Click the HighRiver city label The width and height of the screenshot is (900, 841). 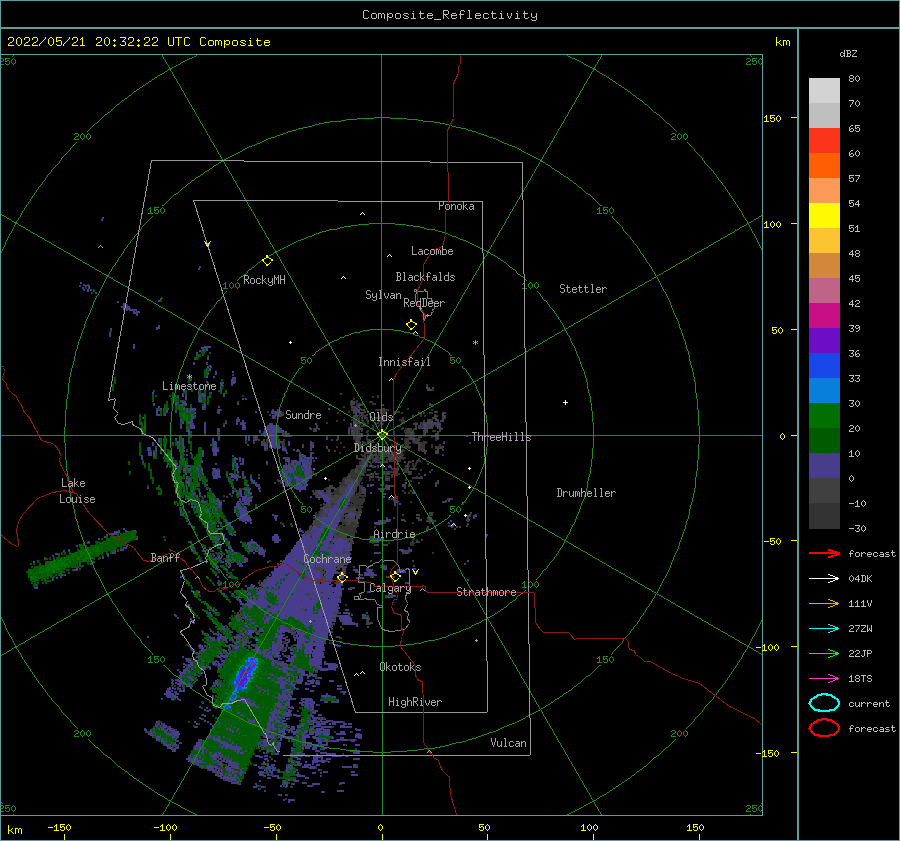[415, 702]
